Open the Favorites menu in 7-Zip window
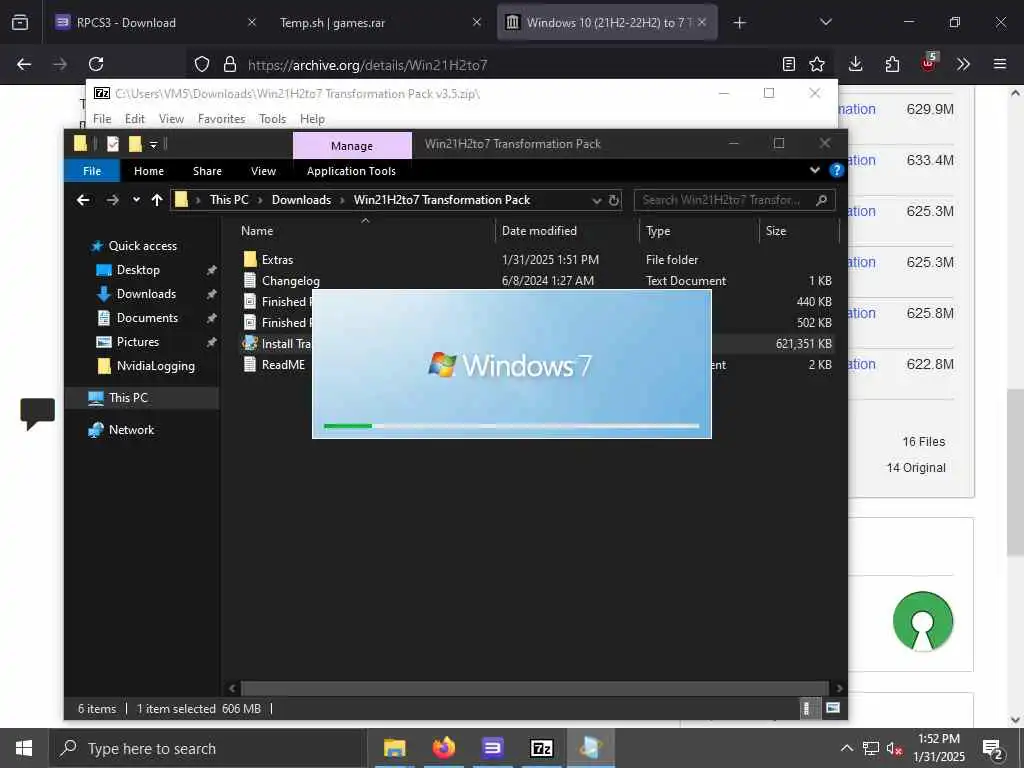 pos(221,119)
